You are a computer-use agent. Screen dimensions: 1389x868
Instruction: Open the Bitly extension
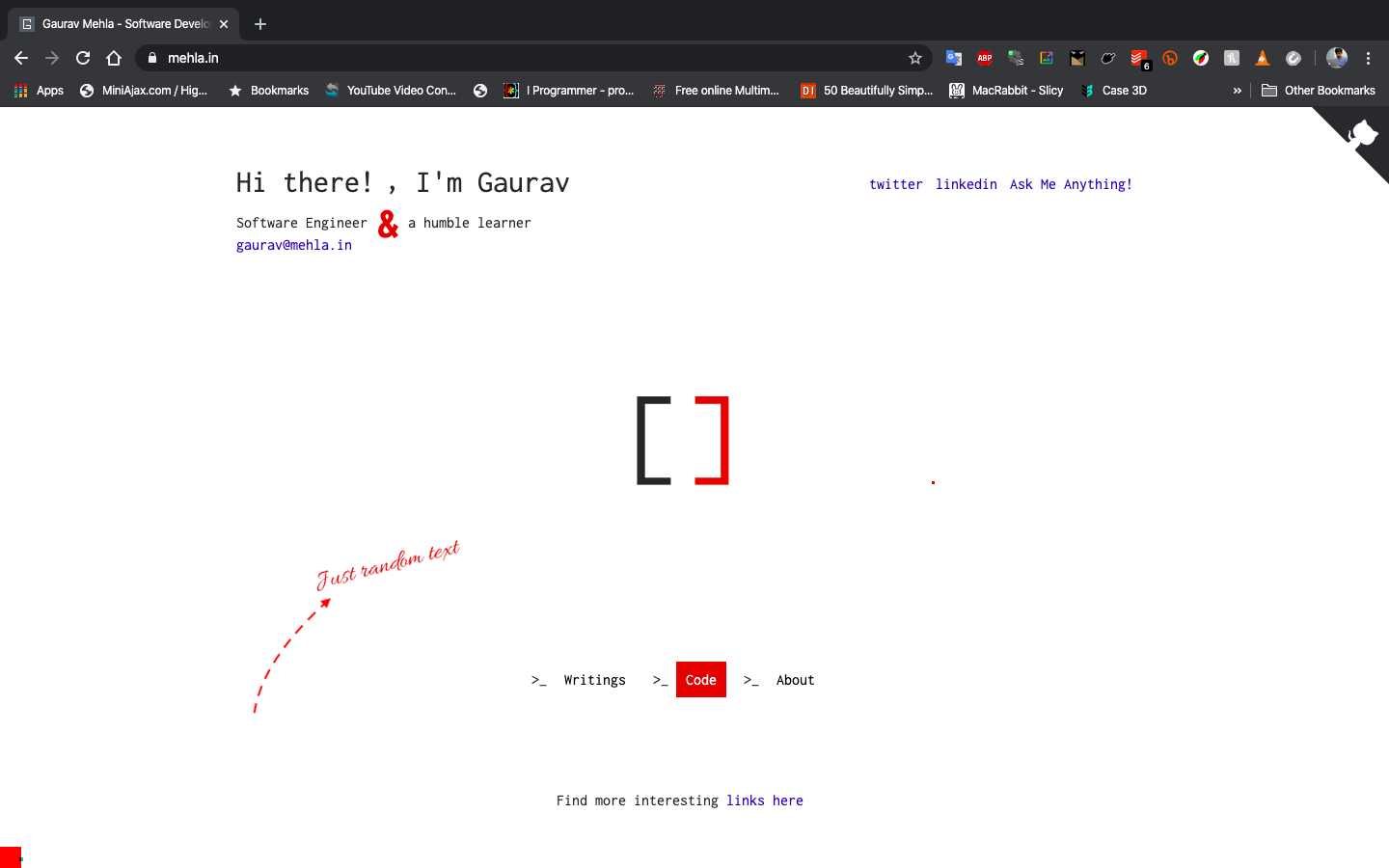pos(1170,58)
